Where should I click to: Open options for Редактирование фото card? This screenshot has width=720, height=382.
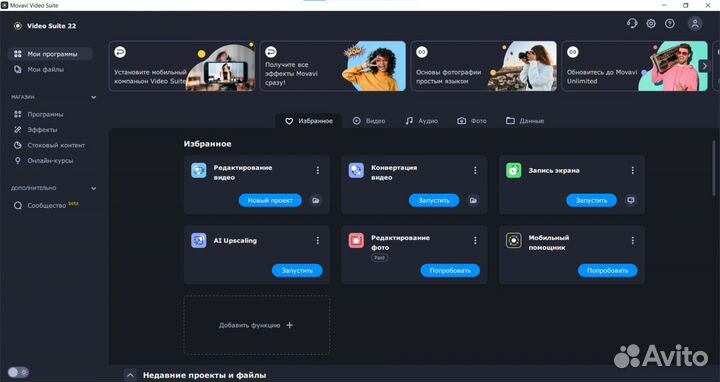pos(475,241)
